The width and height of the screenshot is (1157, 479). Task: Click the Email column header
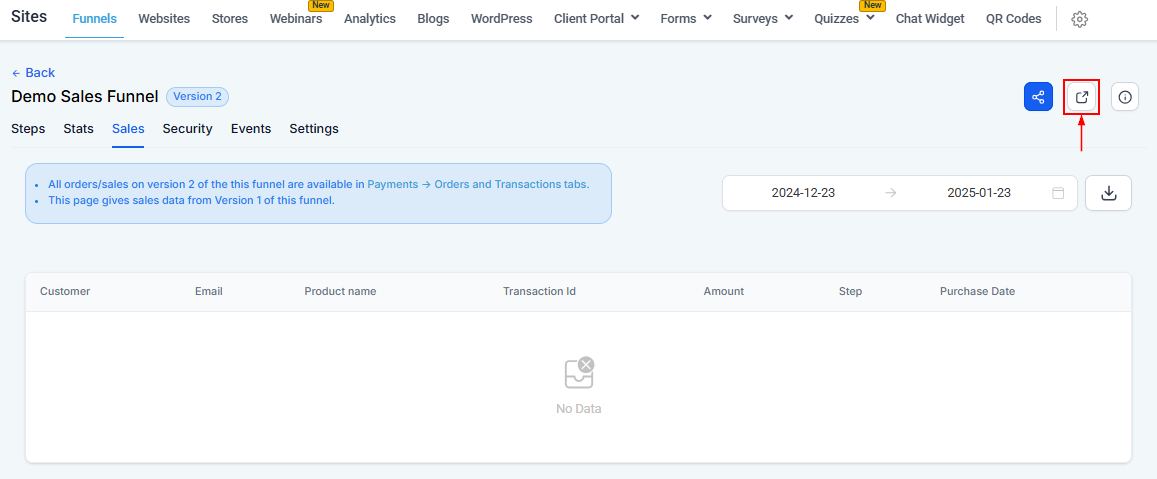tap(209, 292)
